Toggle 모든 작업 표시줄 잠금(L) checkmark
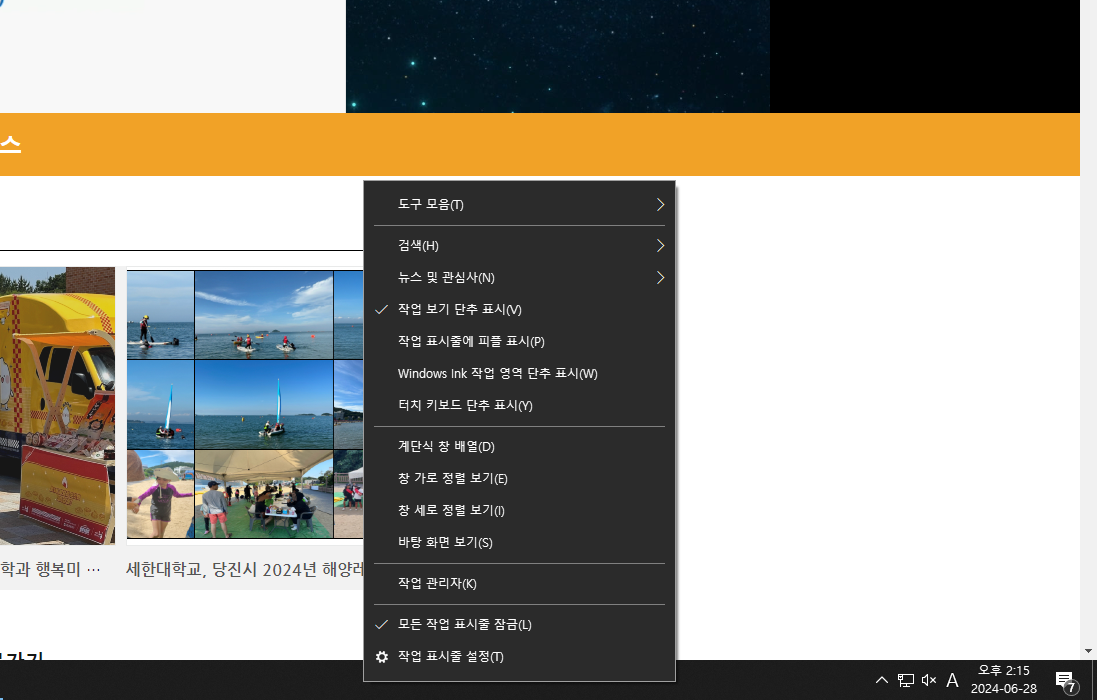1097x700 pixels. pos(464,625)
